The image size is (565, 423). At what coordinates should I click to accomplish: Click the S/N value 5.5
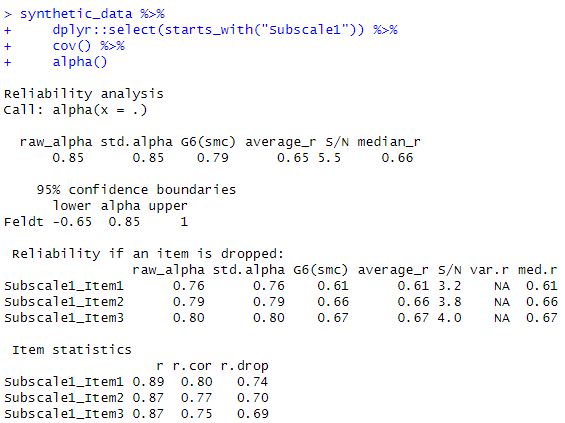pos(329,158)
